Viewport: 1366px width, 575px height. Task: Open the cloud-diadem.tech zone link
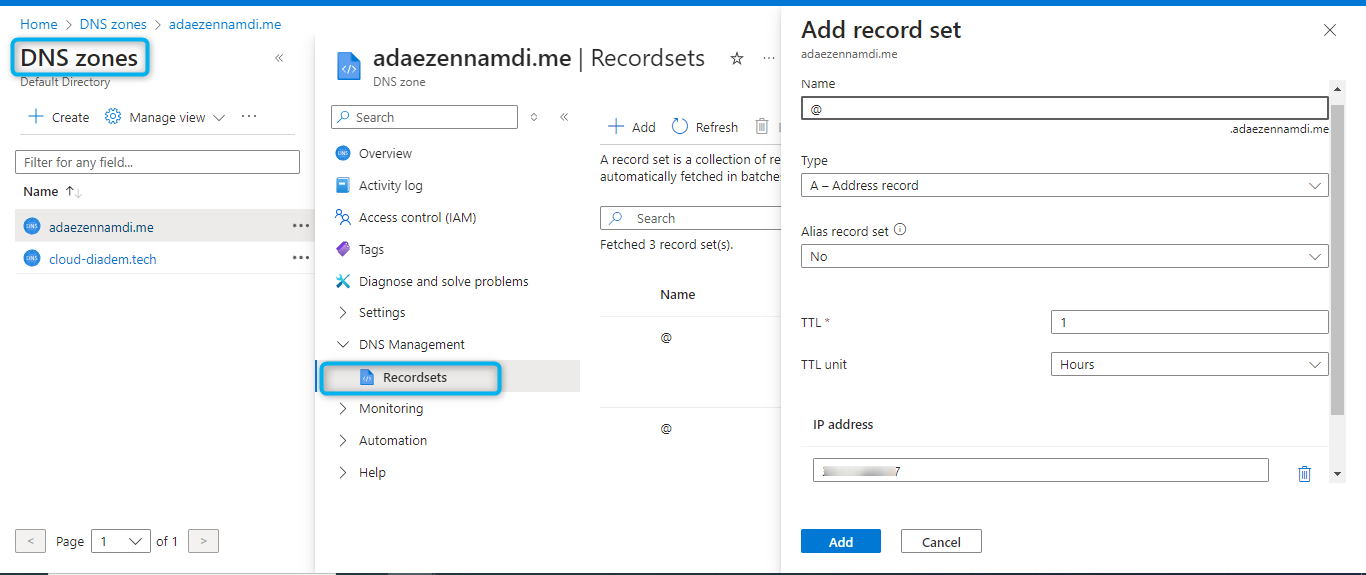click(x=102, y=259)
